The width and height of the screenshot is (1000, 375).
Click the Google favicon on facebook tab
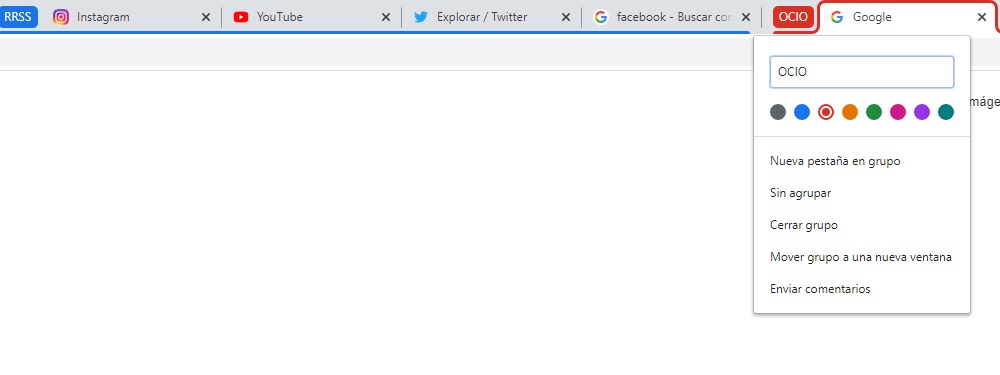click(600, 17)
